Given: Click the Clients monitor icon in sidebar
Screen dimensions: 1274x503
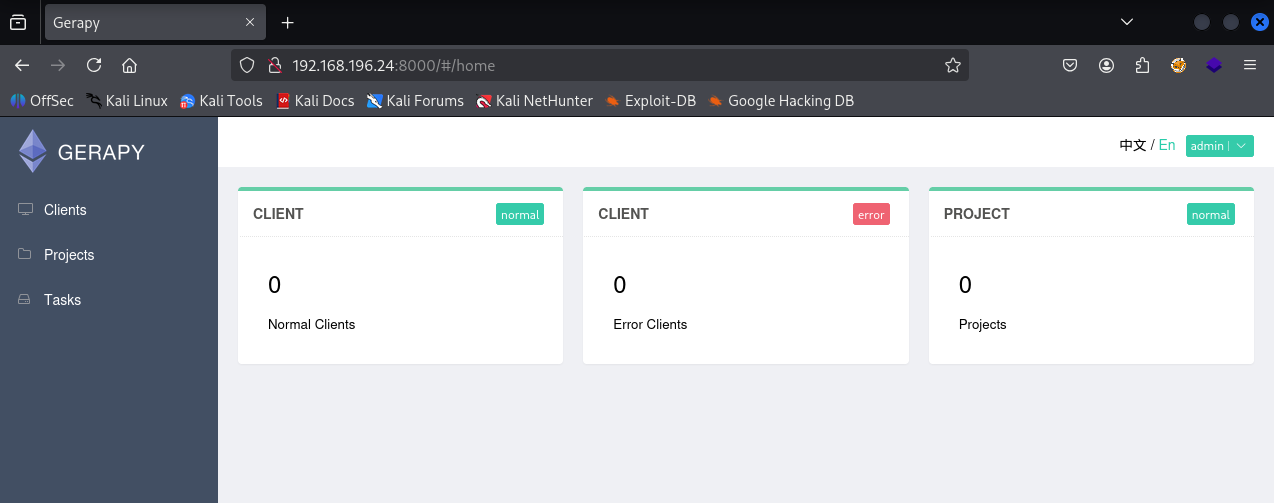Looking at the screenshot, I should point(25,210).
